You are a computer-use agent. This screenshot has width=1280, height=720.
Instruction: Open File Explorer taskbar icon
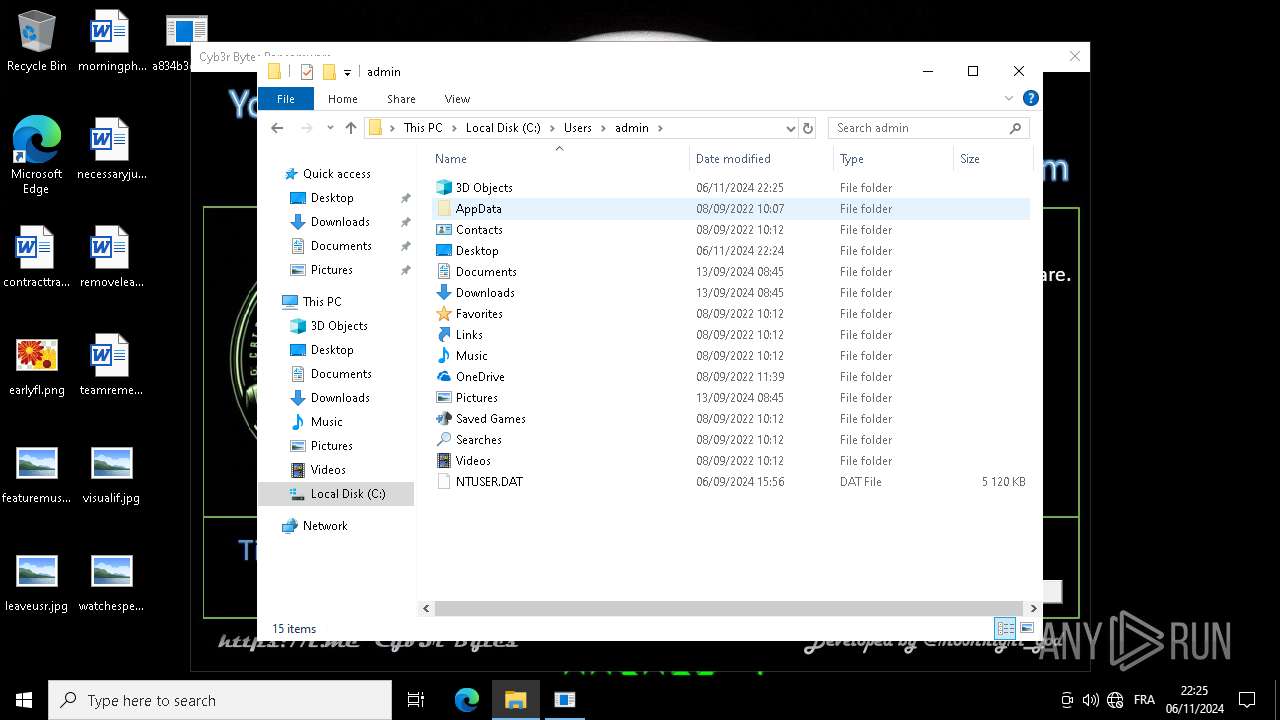tap(516, 700)
